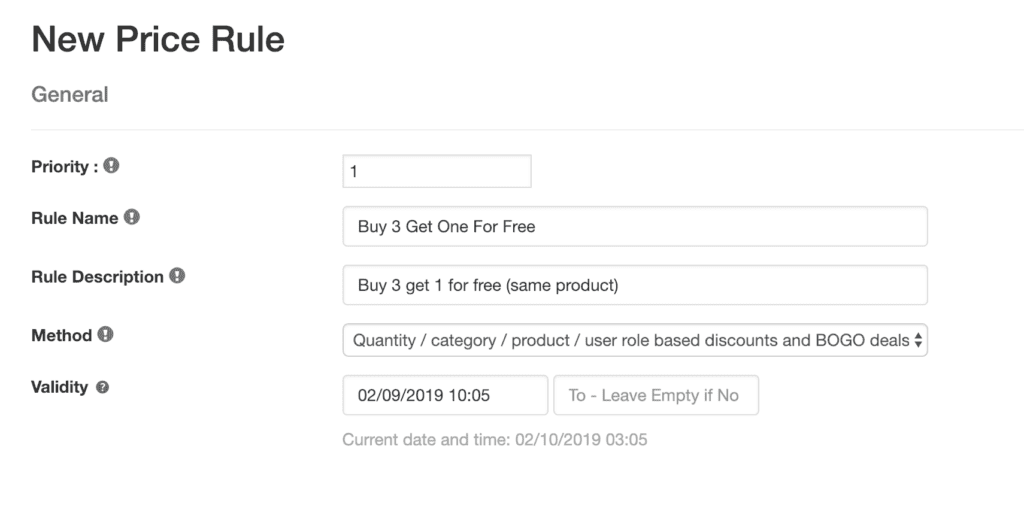The height and width of the screenshot is (516, 1024).
Task: Click the info icon beside Rule Name
Action: point(132,217)
